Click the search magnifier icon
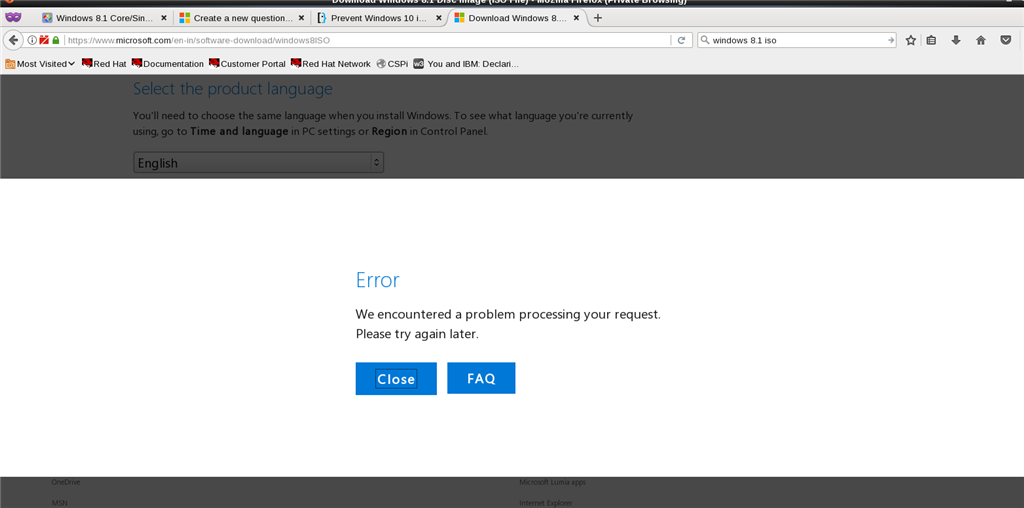This screenshot has width=1024, height=508. 705,40
